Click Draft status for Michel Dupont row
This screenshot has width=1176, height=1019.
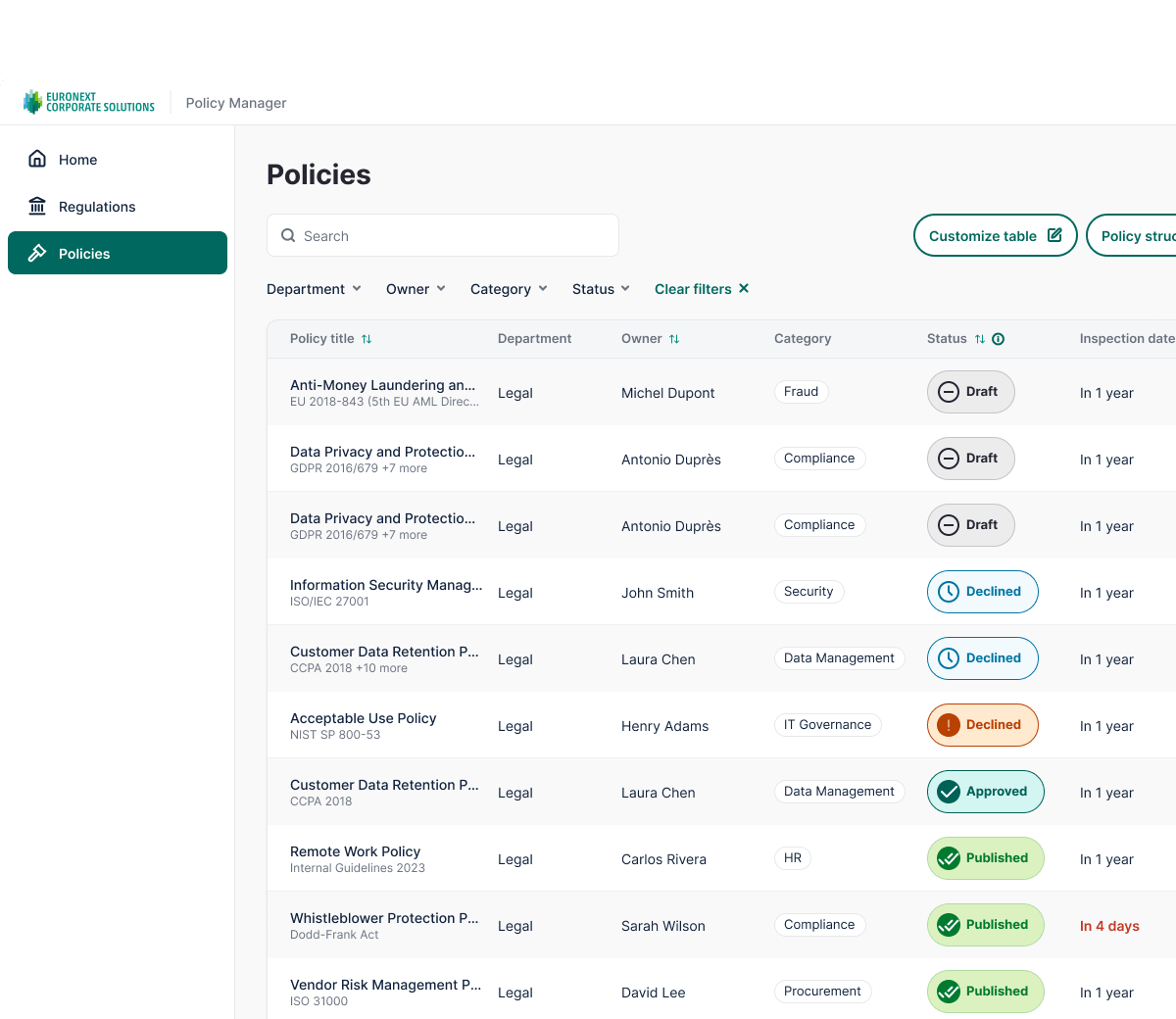(971, 392)
